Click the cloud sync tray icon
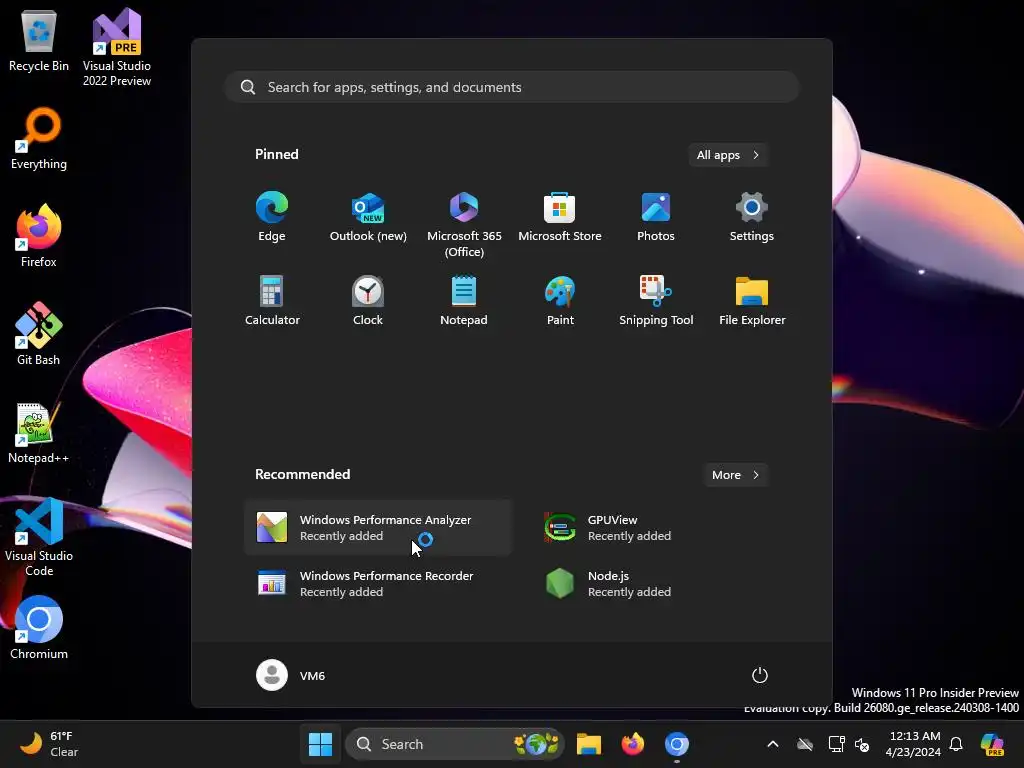The image size is (1024, 768). point(805,744)
